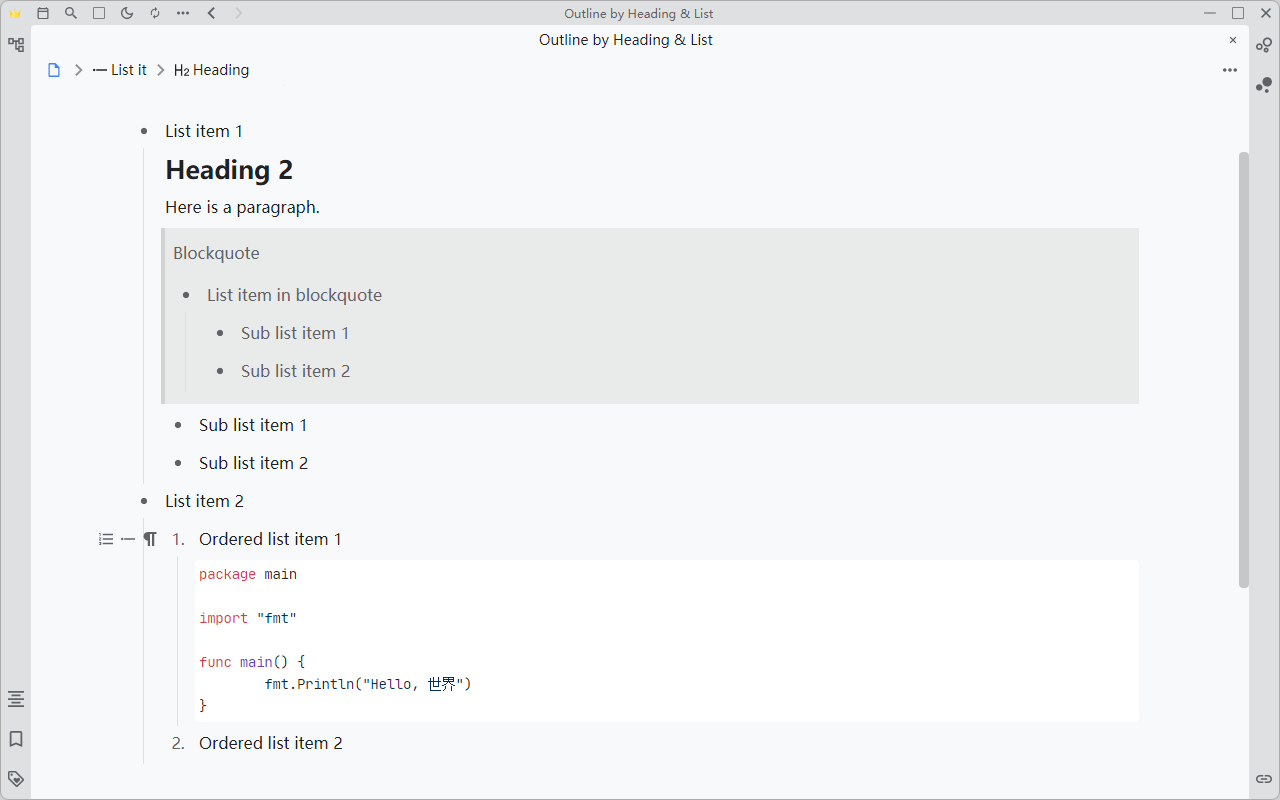Click the vertical scrollbar on the right
The width and height of the screenshot is (1280, 800).
point(1244,370)
